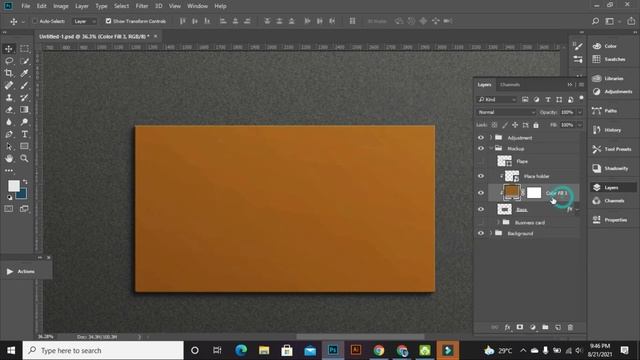Hide the Mockup group layer
The width and height of the screenshot is (640, 360).
click(x=481, y=149)
